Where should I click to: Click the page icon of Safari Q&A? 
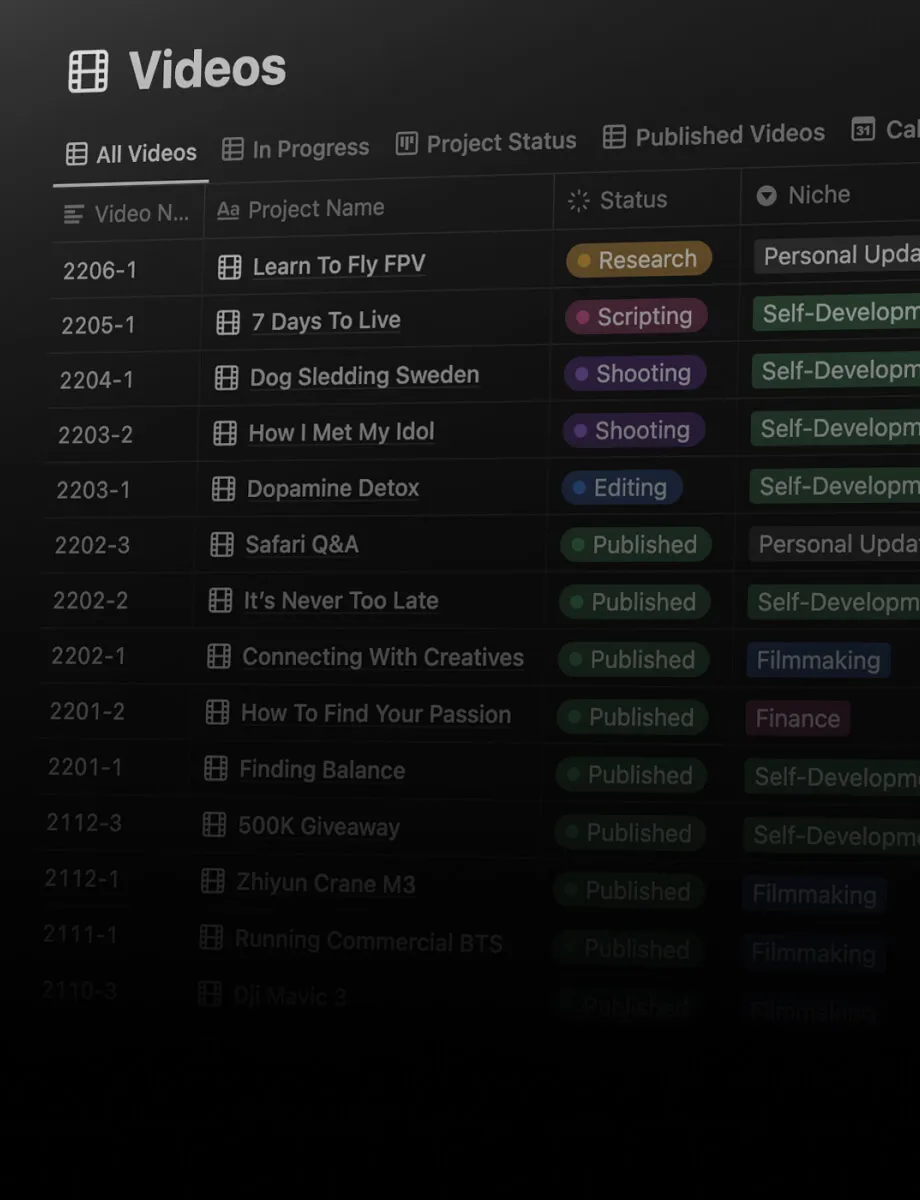pyautogui.click(x=222, y=545)
